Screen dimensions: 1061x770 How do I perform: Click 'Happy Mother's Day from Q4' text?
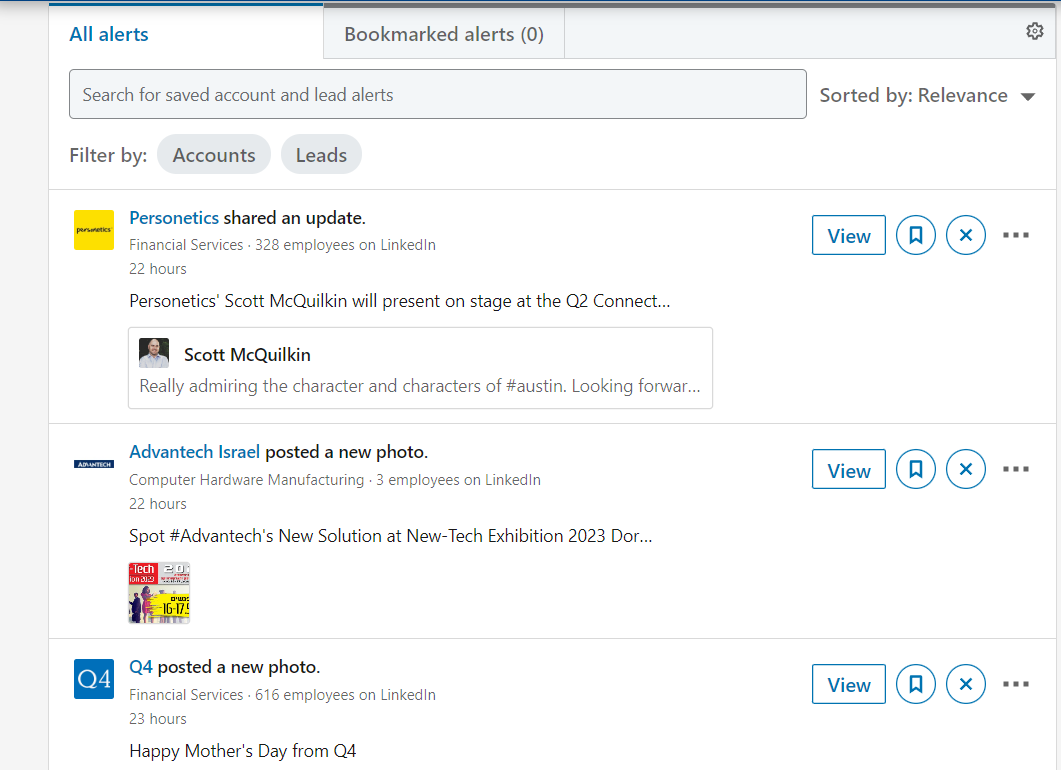(x=242, y=751)
